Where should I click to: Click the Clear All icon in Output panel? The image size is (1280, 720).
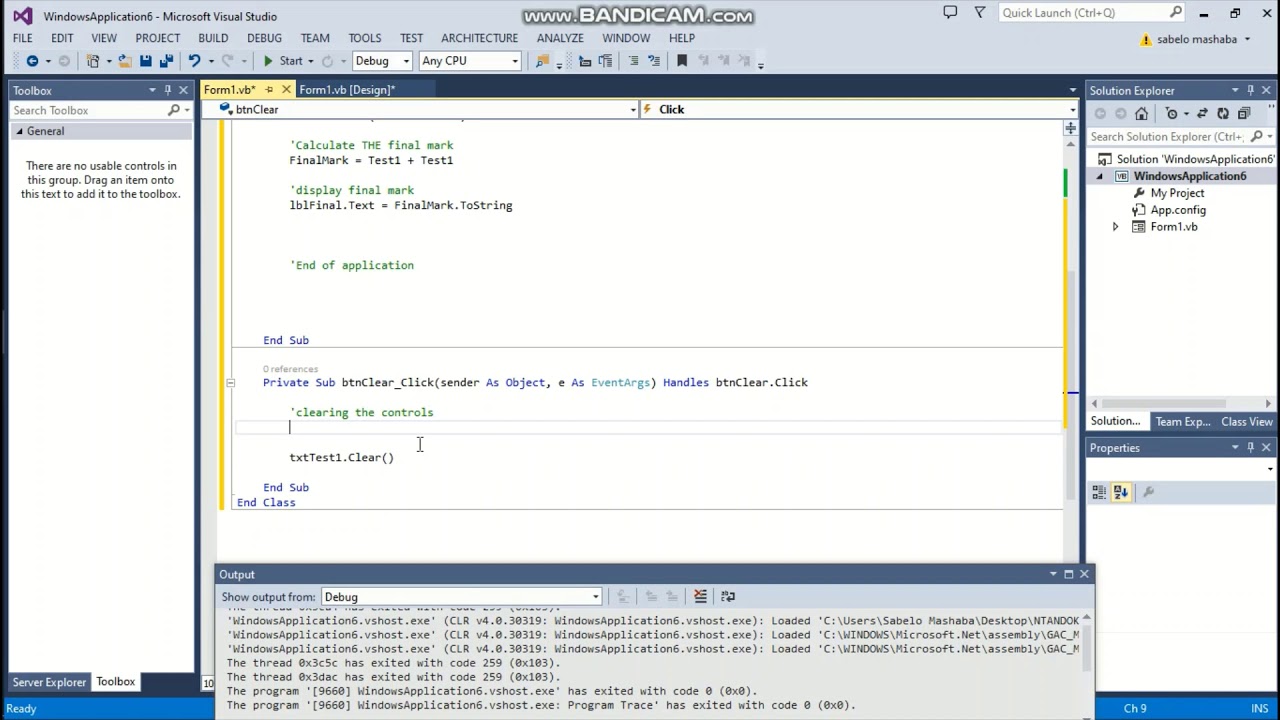click(700, 596)
